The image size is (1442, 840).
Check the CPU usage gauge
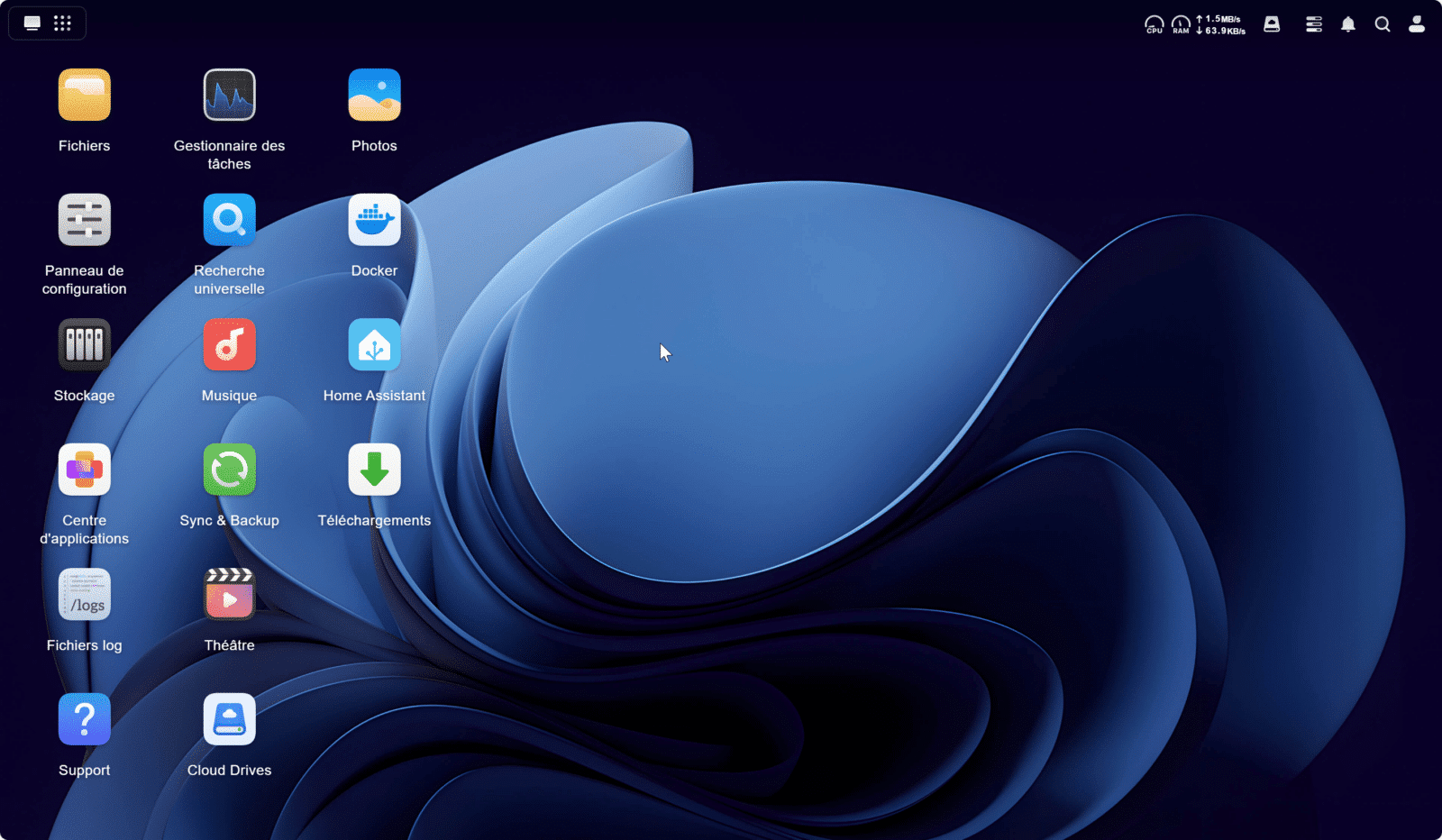point(1155,24)
